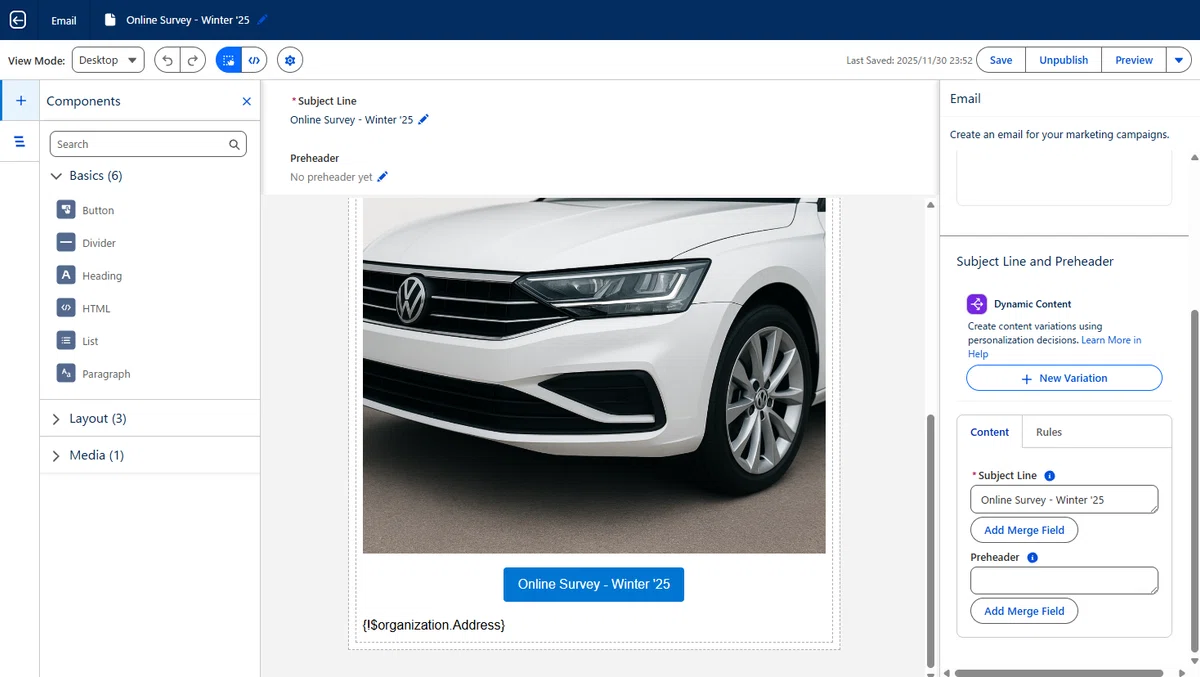Click the 'No preheader yet' text
This screenshot has height=677, width=1200.
pos(331,177)
